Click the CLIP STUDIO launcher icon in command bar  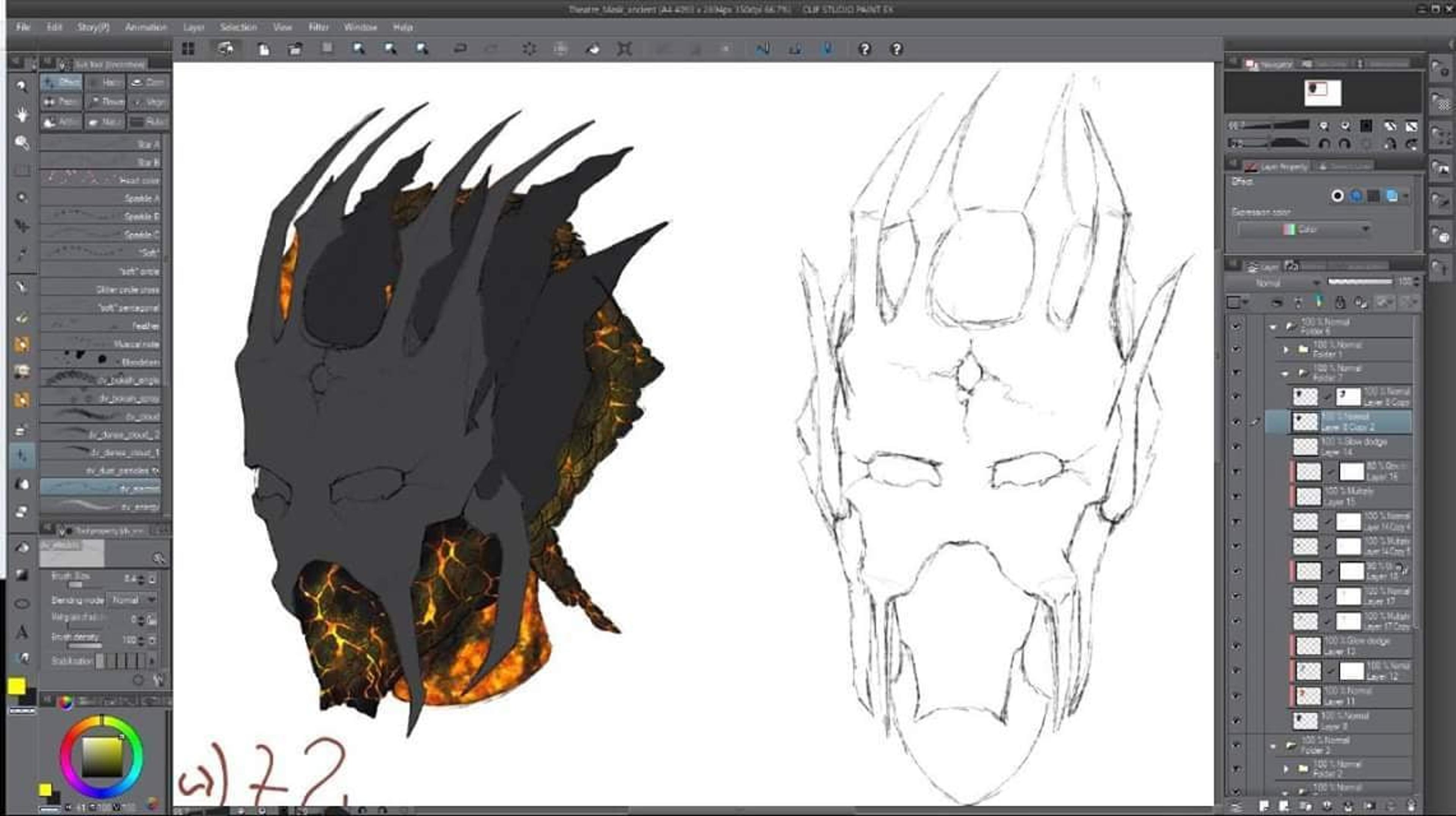(x=225, y=49)
